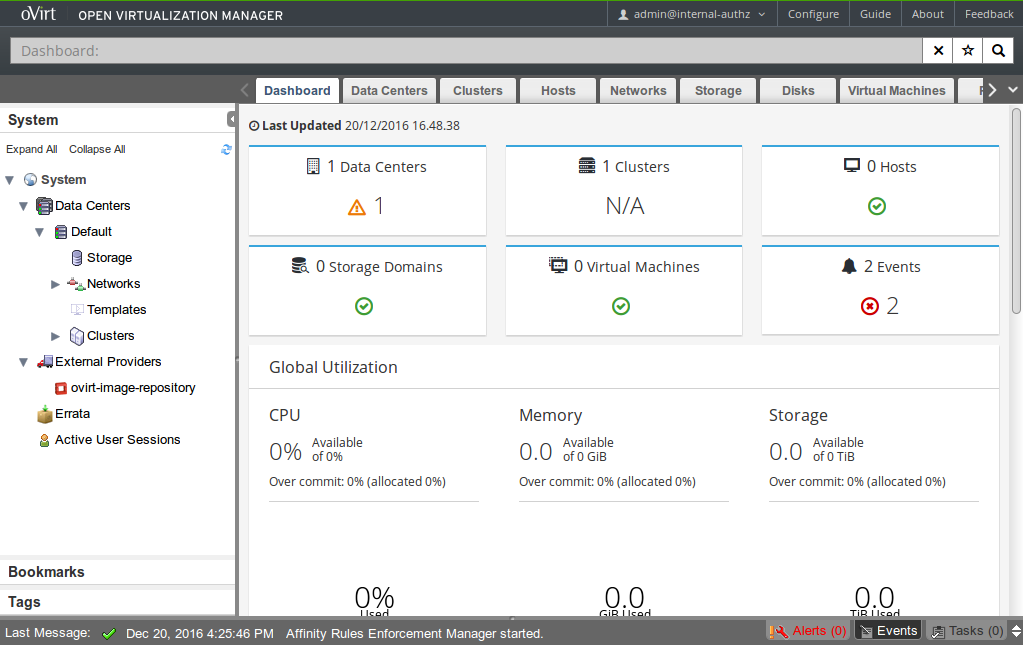1023x645 pixels.
Task: Click the Clusters card server icon
Action: [x=587, y=166]
